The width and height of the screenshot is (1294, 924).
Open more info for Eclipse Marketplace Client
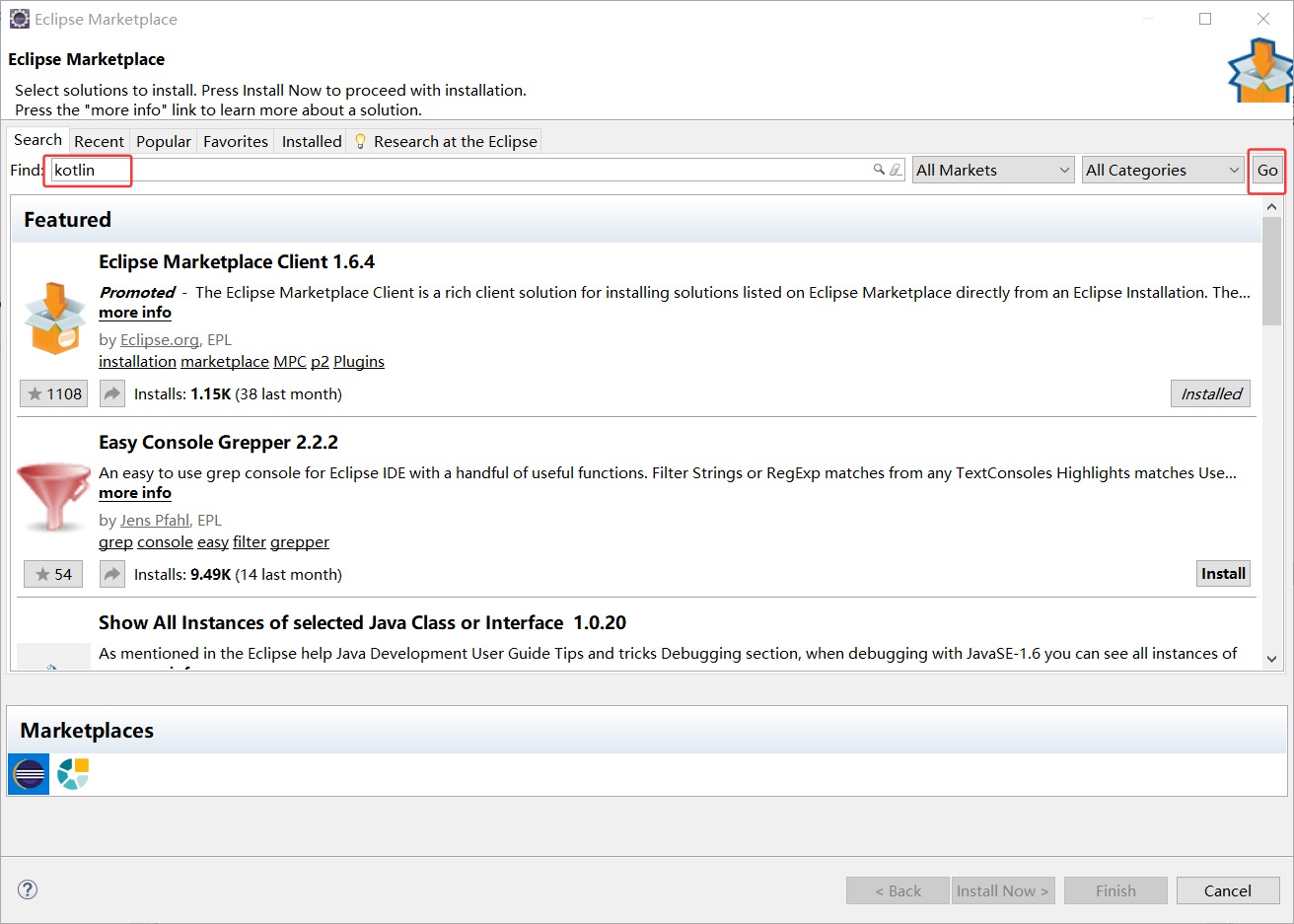pyautogui.click(x=135, y=313)
